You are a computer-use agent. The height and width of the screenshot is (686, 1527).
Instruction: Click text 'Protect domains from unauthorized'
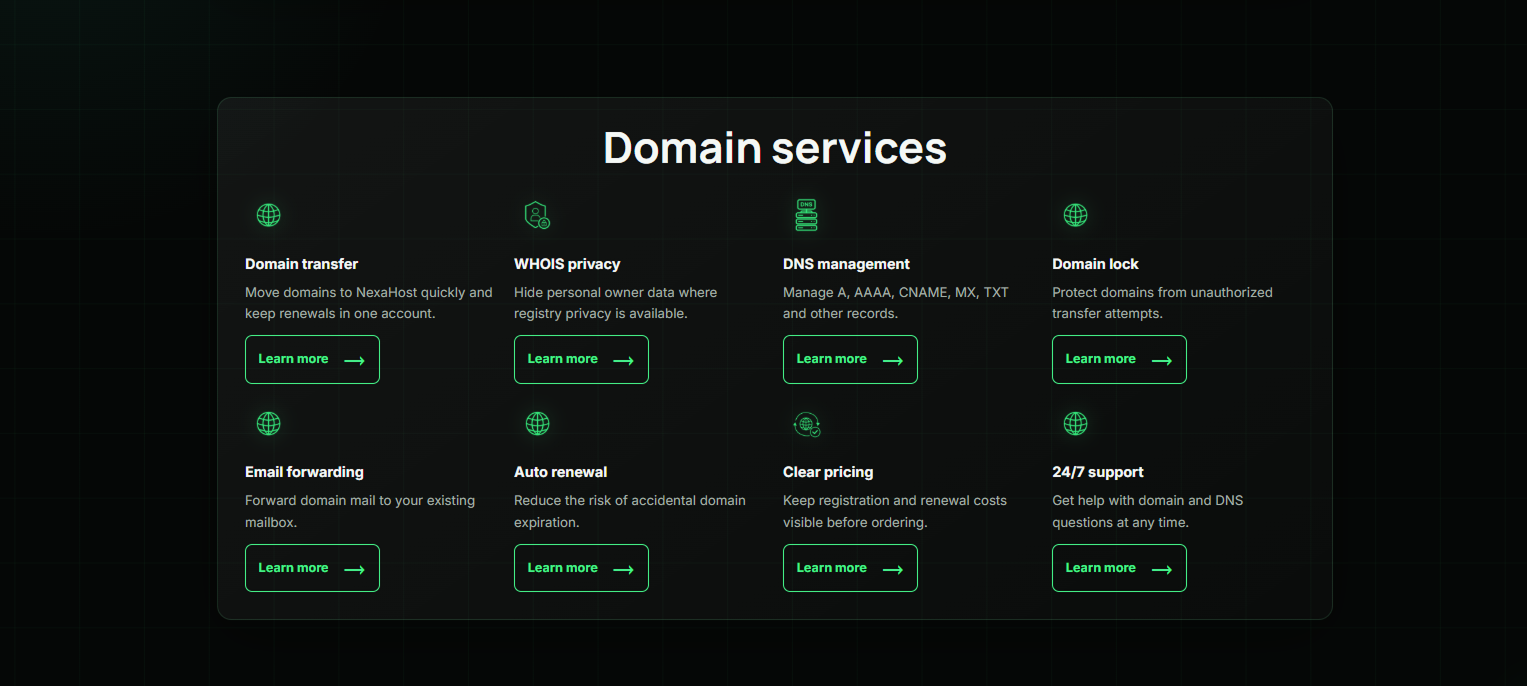pos(1162,293)
